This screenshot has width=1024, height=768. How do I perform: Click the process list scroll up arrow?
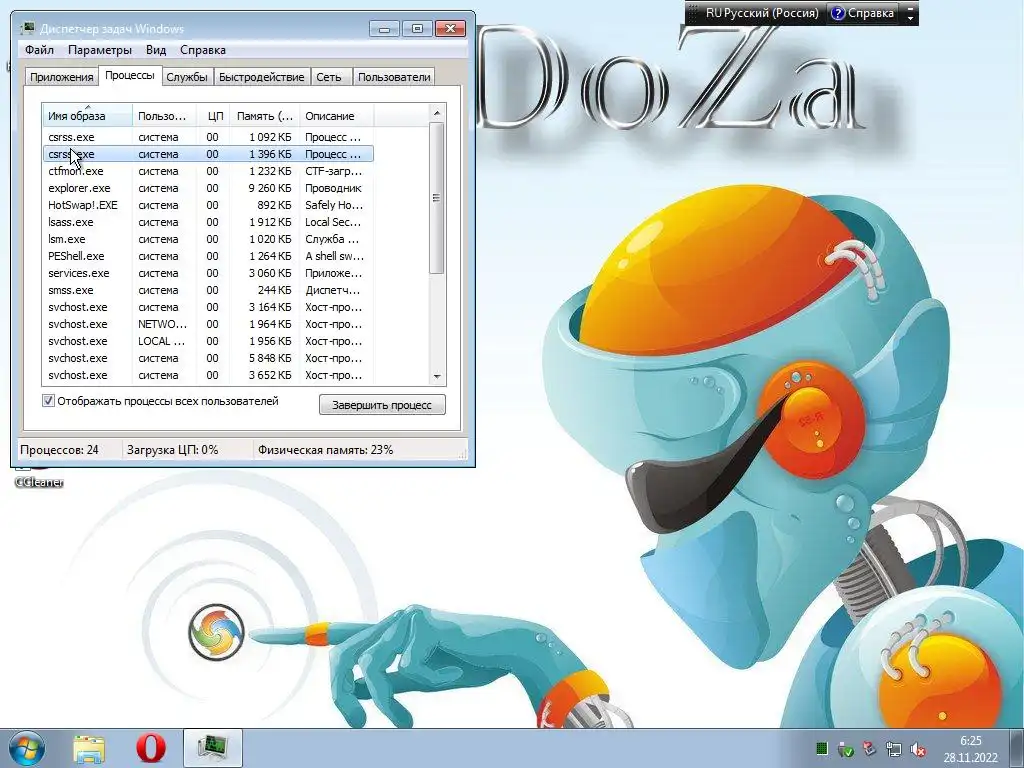pos(437,113)
